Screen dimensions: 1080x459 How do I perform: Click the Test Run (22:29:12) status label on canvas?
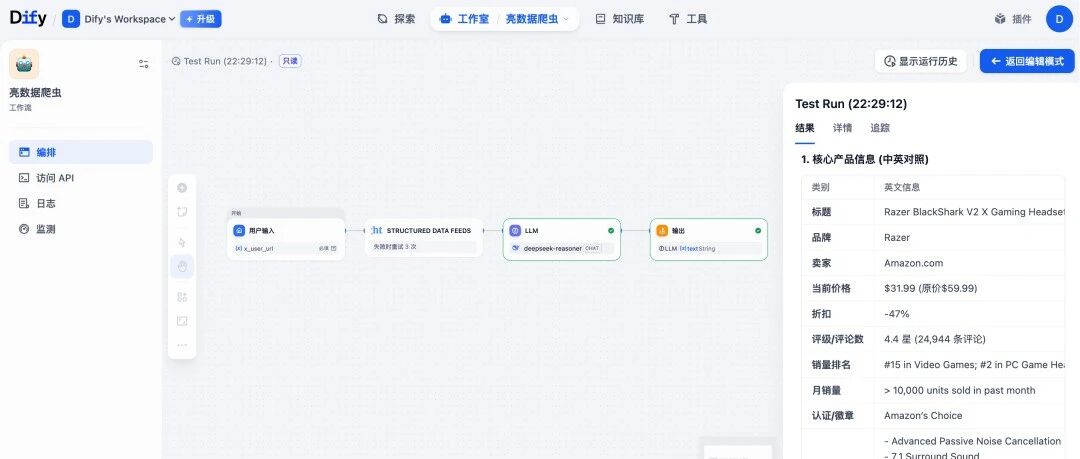tap(225, 61)
